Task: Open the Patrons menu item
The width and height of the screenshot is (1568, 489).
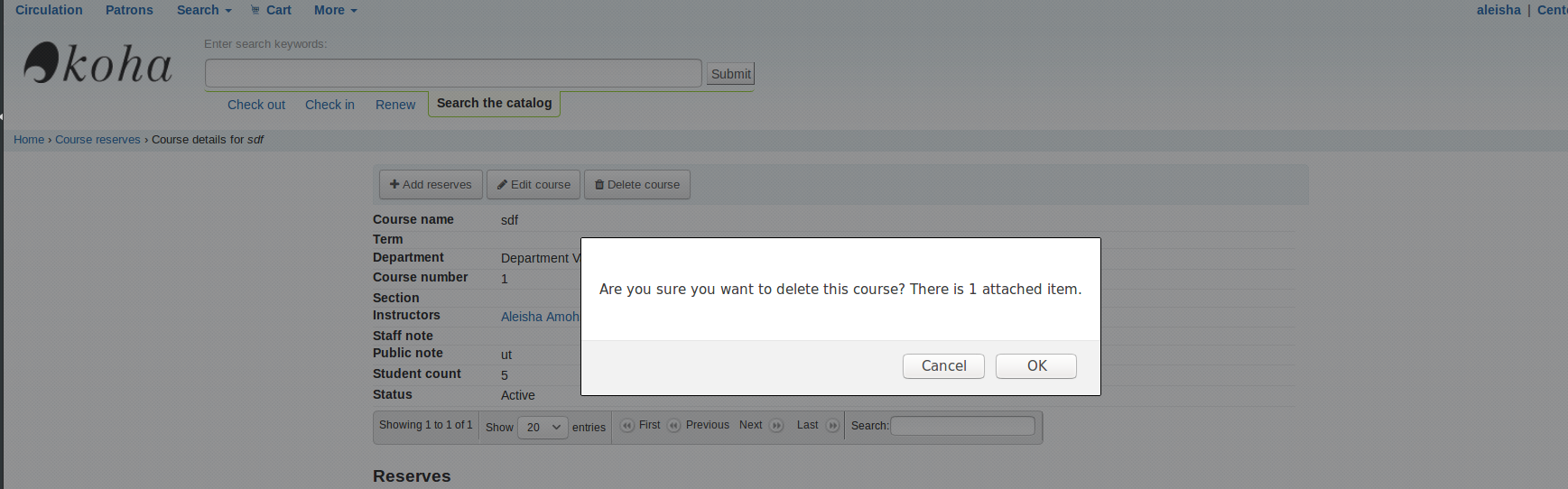Action: [x=129, y=10]
